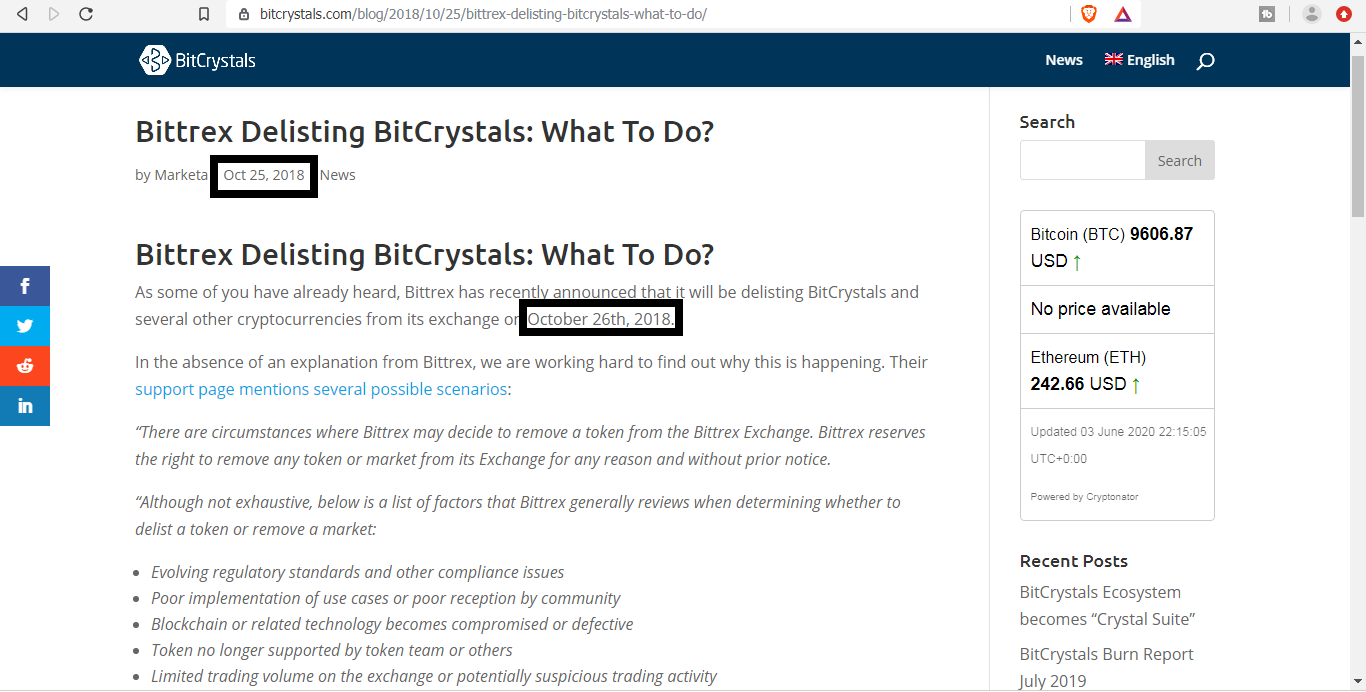Click the padlock site security icon

[x=243, y=15]
